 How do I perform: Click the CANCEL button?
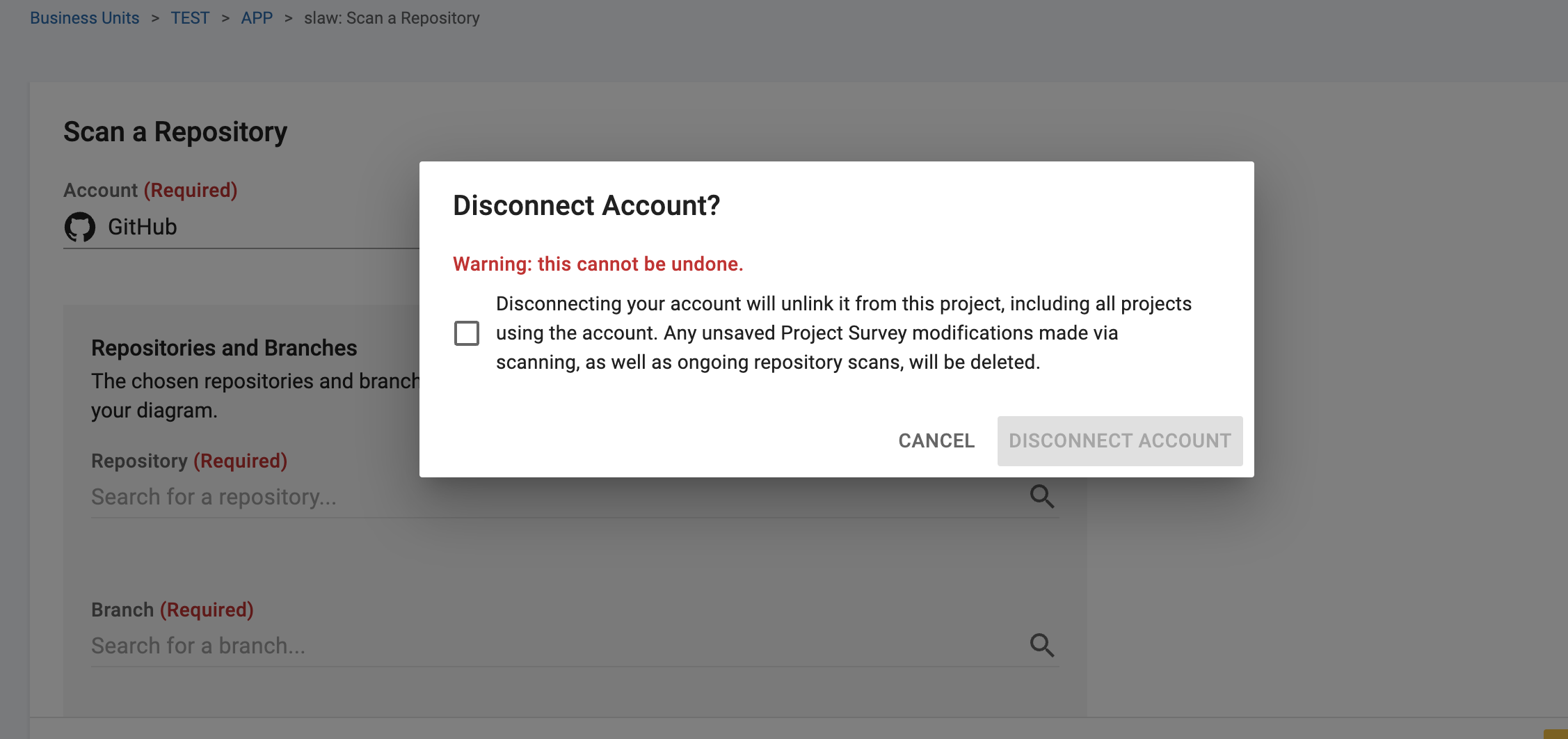pos(936,440)
